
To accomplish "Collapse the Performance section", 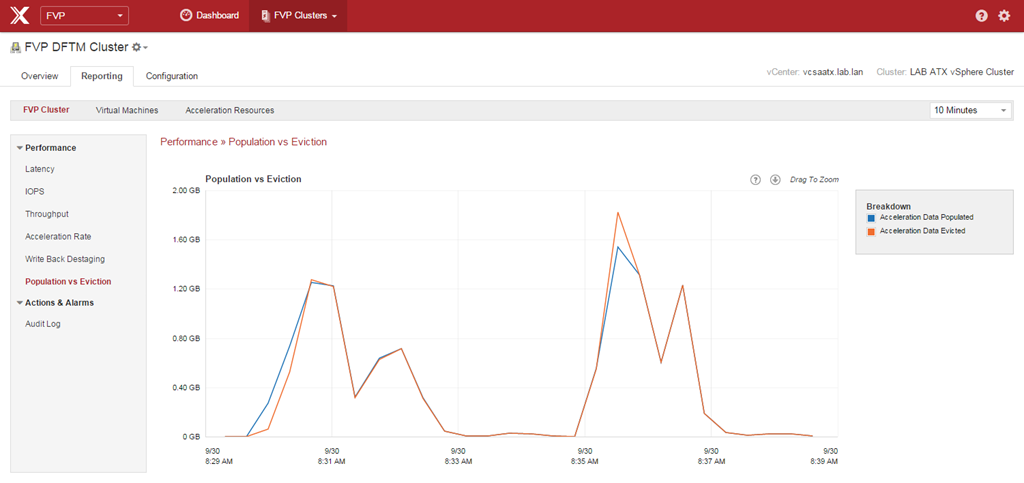I will pos(20,148).
